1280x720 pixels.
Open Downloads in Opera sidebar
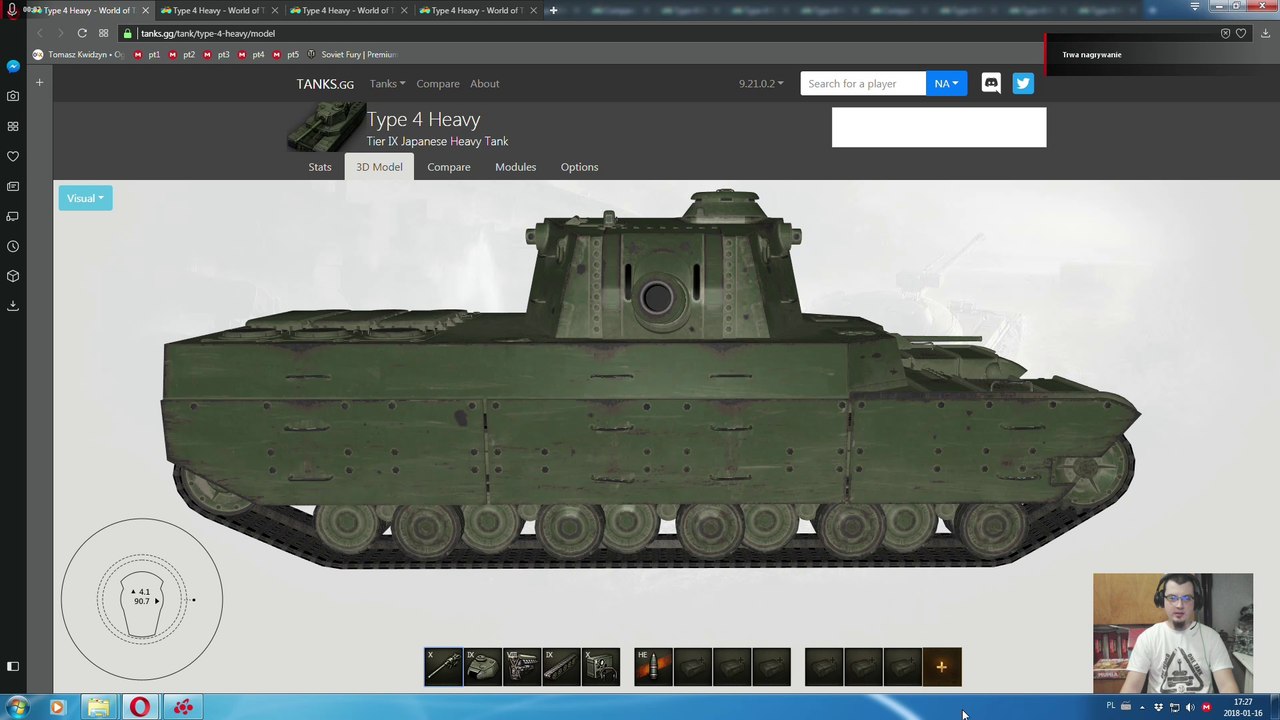point(13,306)
